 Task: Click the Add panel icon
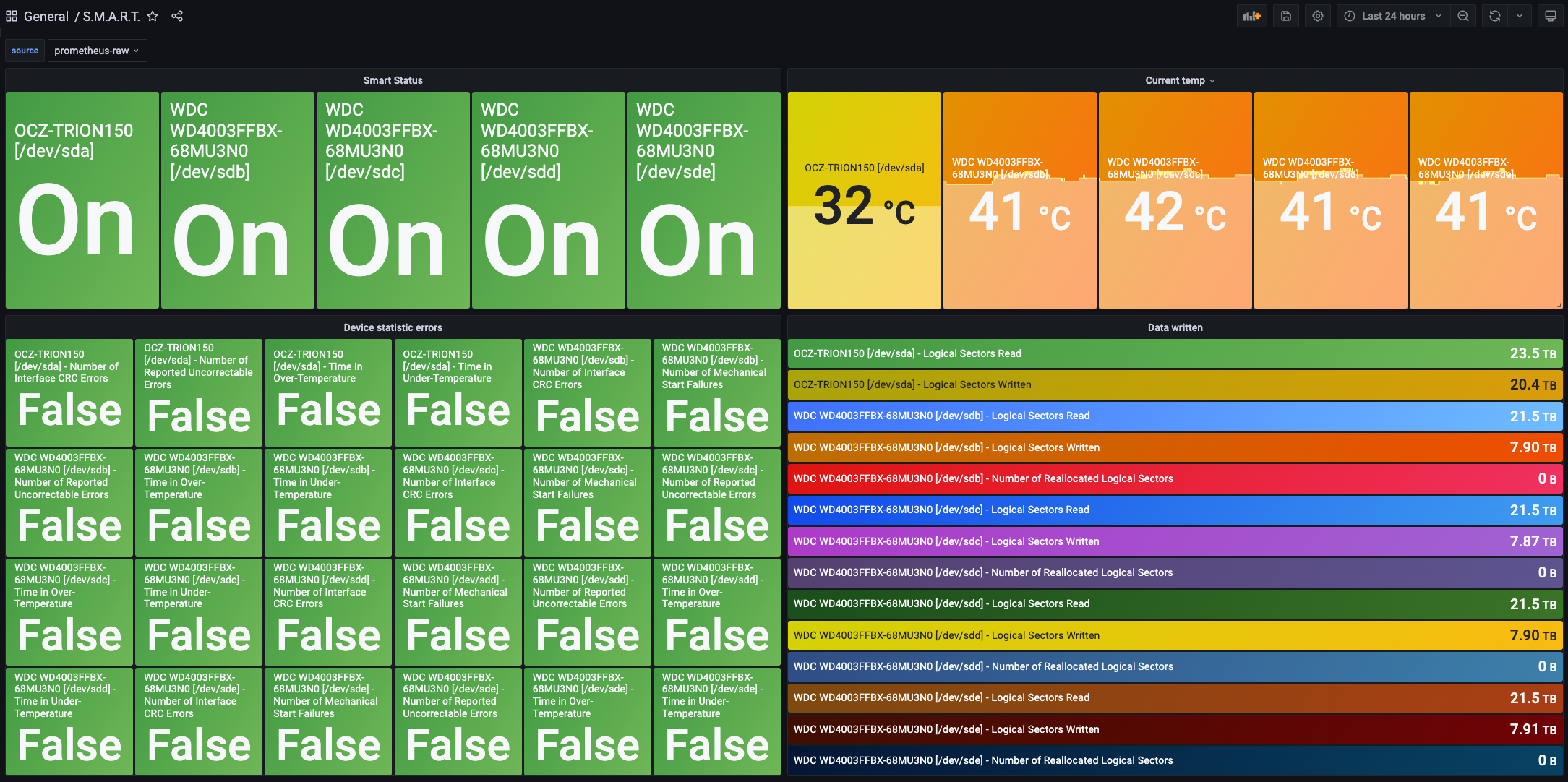[x=1251, y=16]
